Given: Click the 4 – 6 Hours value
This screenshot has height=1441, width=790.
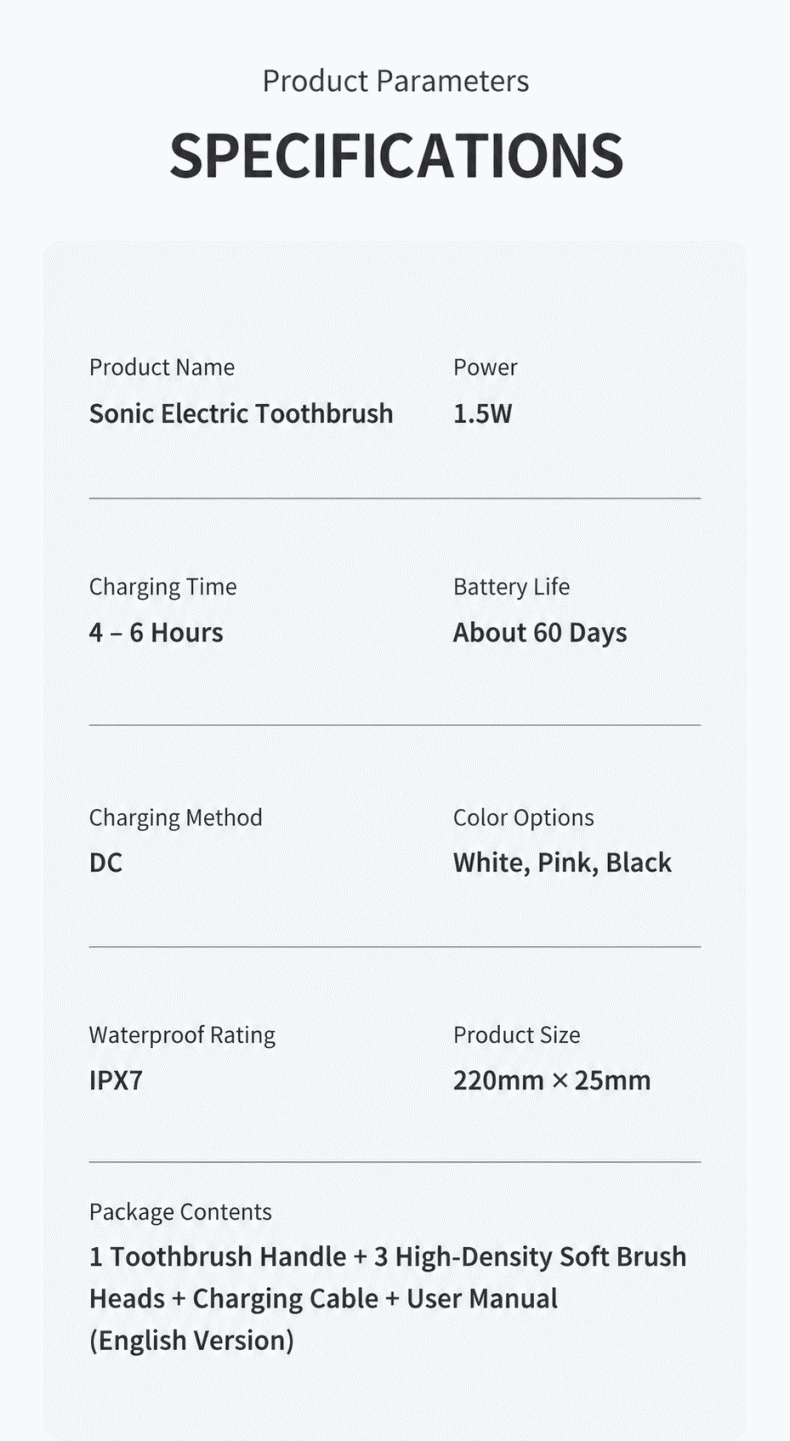Looking at the screenshot, I should pyautogui.click(x=156, y=632).
